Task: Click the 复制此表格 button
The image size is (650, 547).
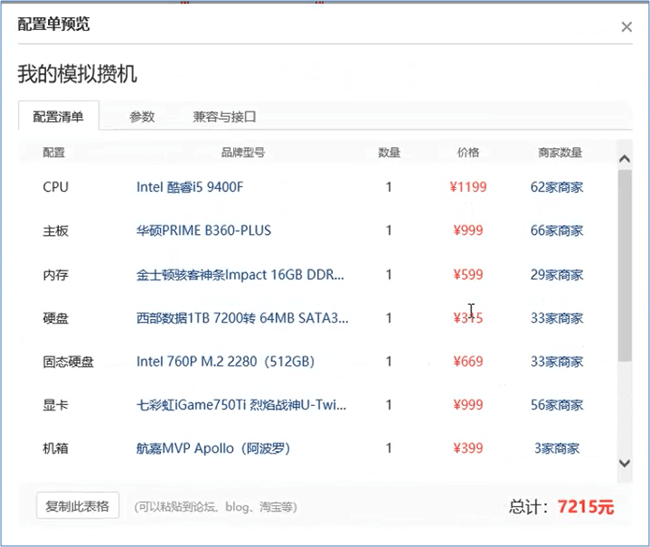Action: (x=78, y=506)
